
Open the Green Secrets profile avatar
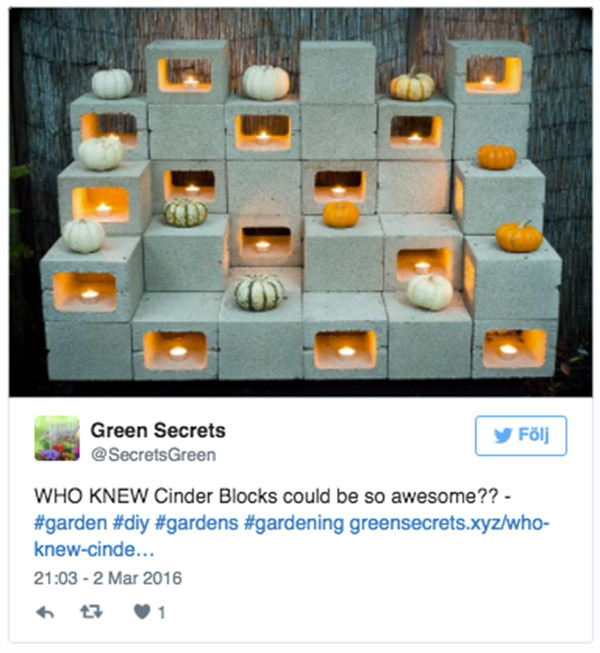57,438
